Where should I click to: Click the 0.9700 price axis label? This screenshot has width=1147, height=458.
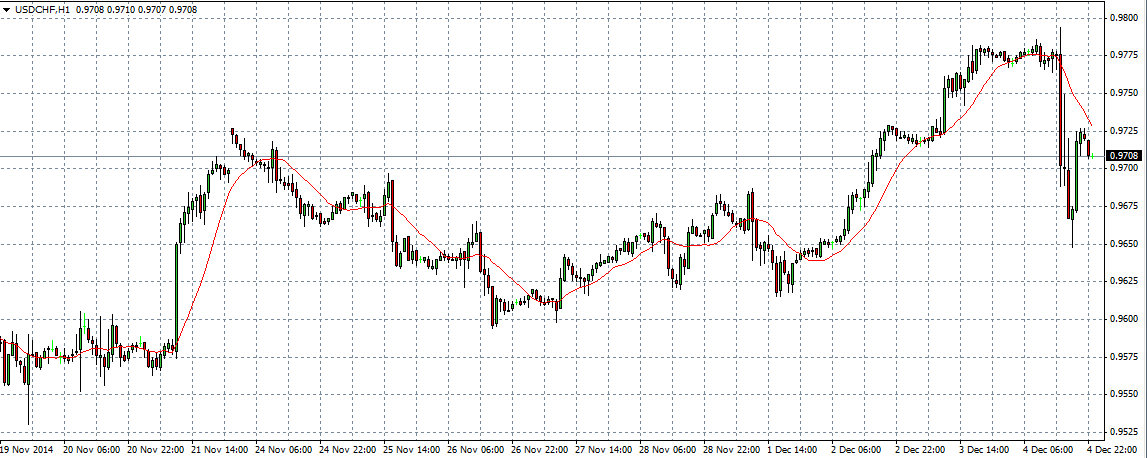coord(1123,168)
